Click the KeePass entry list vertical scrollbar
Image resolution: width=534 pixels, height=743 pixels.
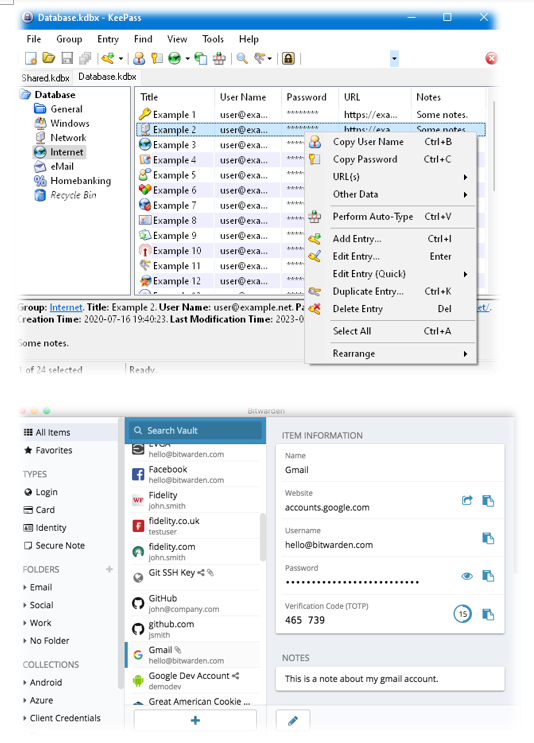pyautogui.click(x=493, y=147)
